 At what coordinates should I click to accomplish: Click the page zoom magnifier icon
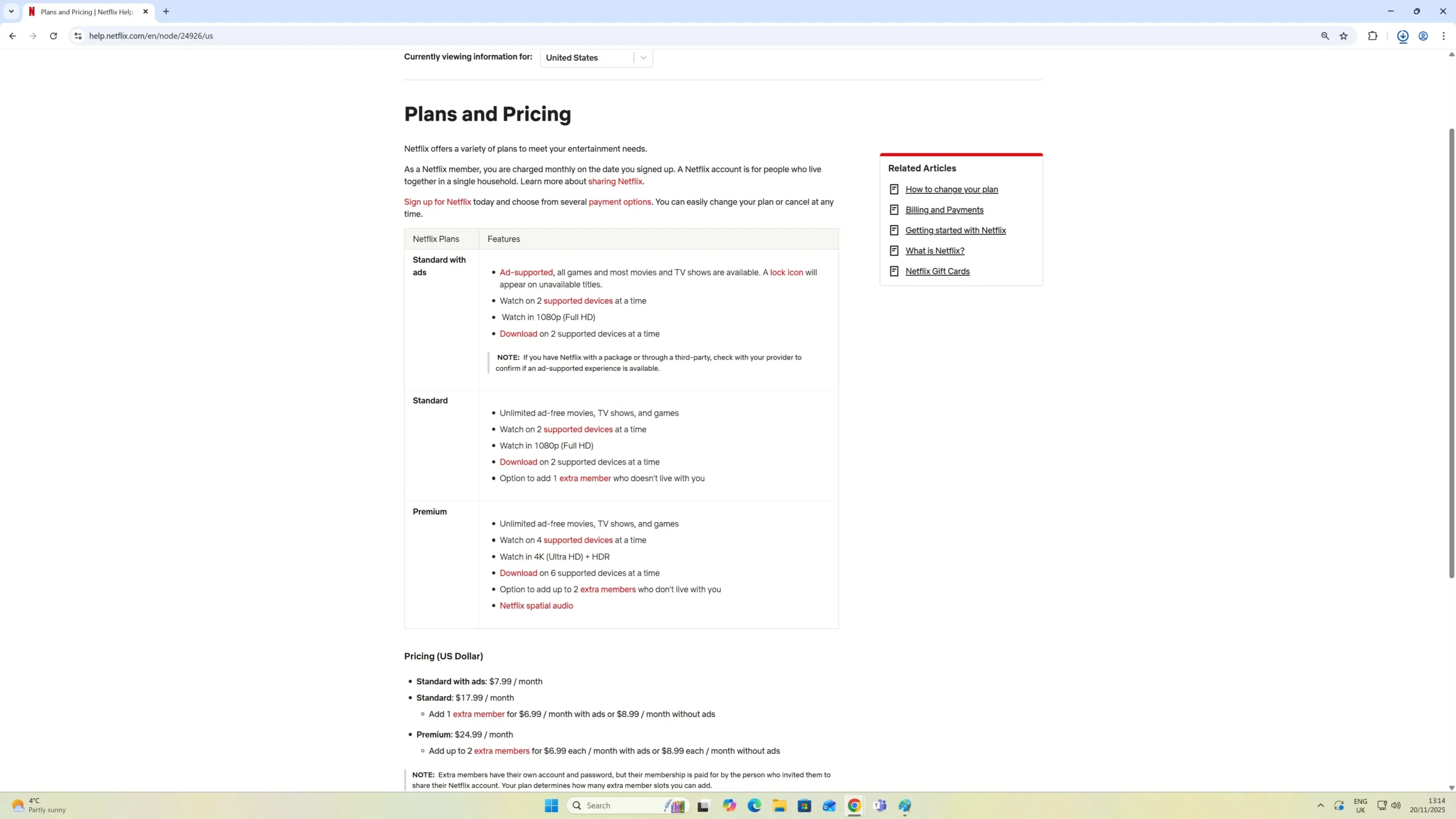coord(1325,36)
